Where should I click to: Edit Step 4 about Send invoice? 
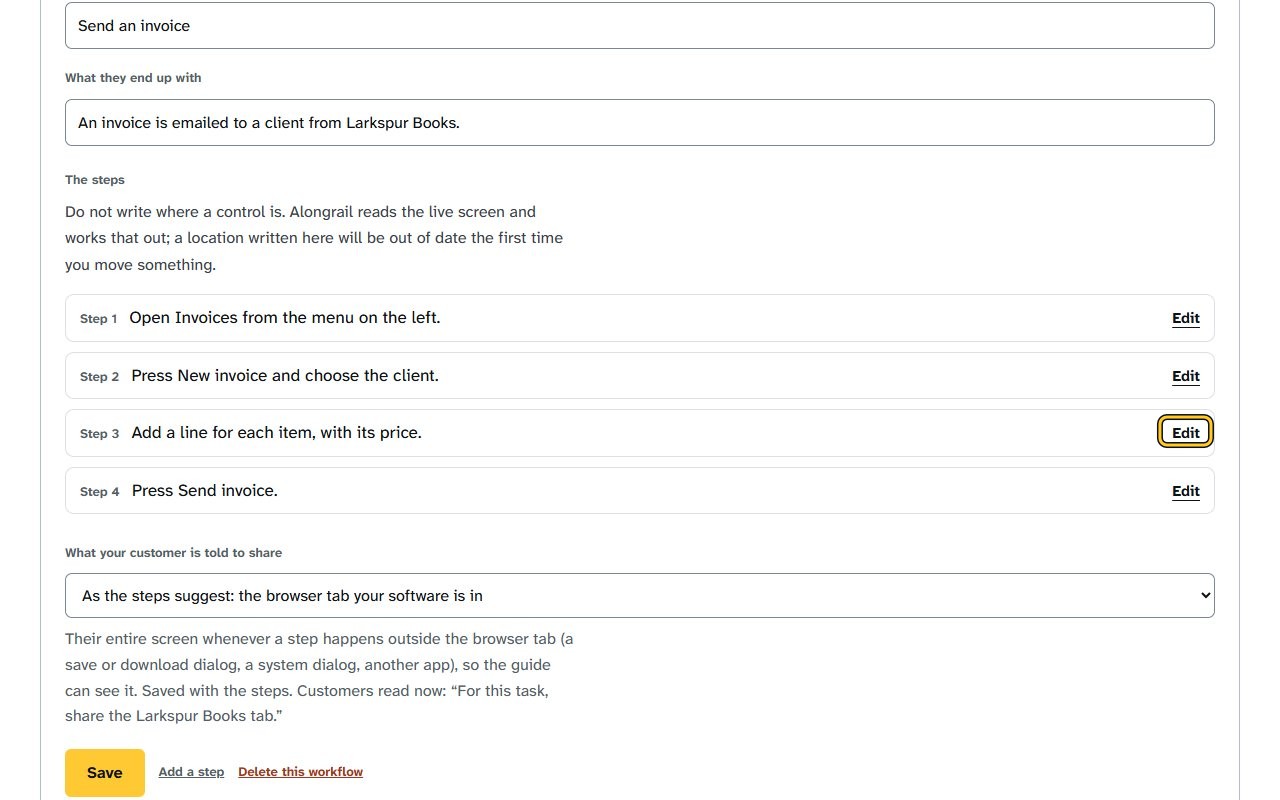(1185, 491)
